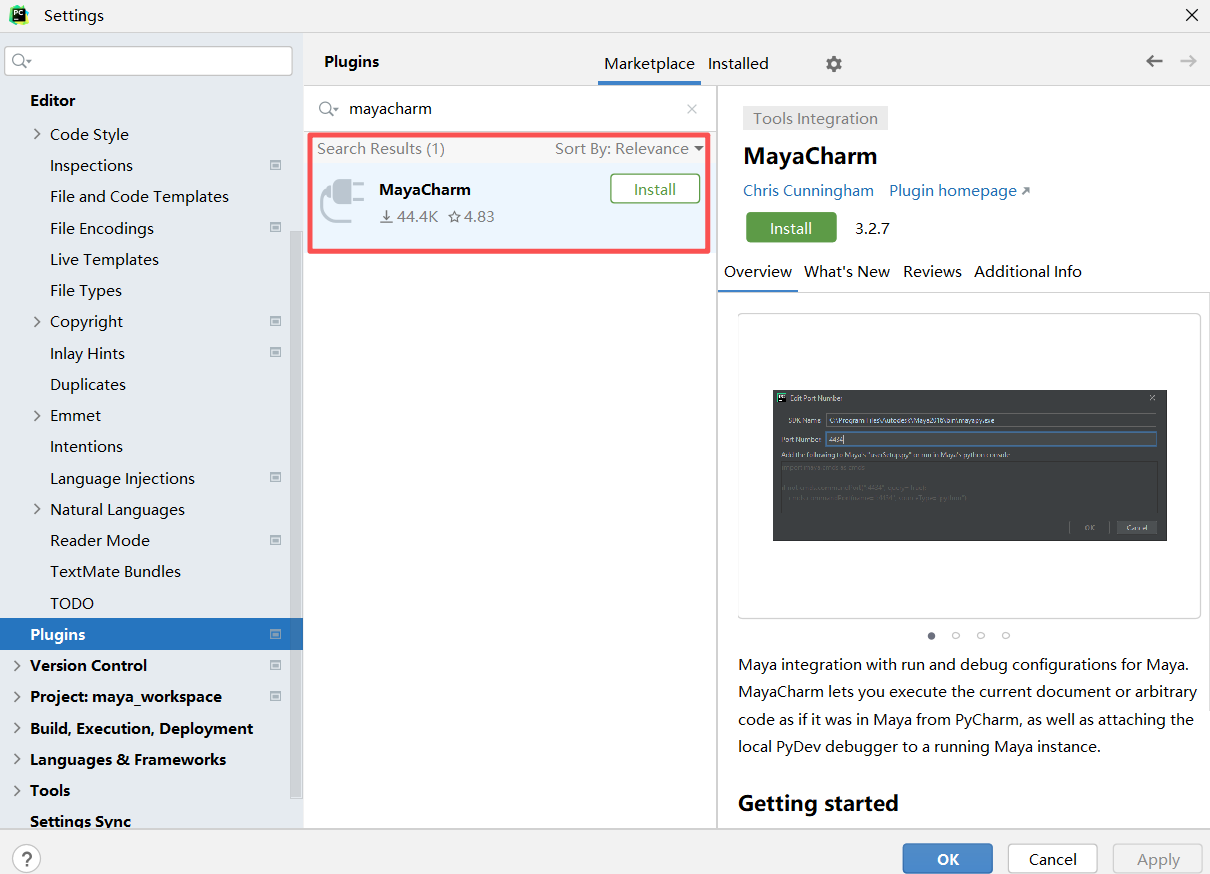Open the Additional Info tab
Image resolution: width=1210 pixels, height=874 pixels.
[x=1028, y=271]
